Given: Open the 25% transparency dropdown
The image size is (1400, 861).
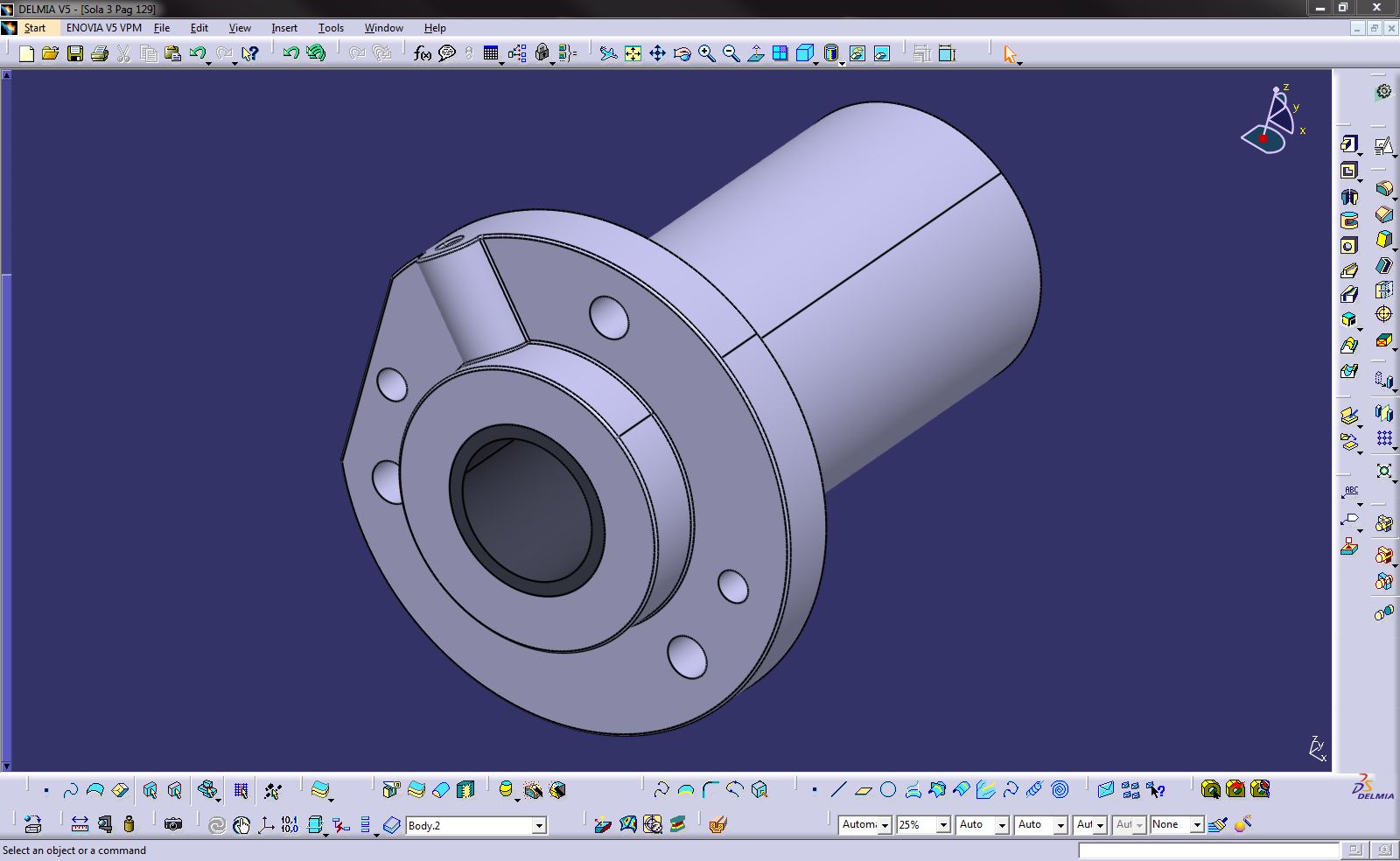Looking at the screenshot, I should (x=943, y=824).
